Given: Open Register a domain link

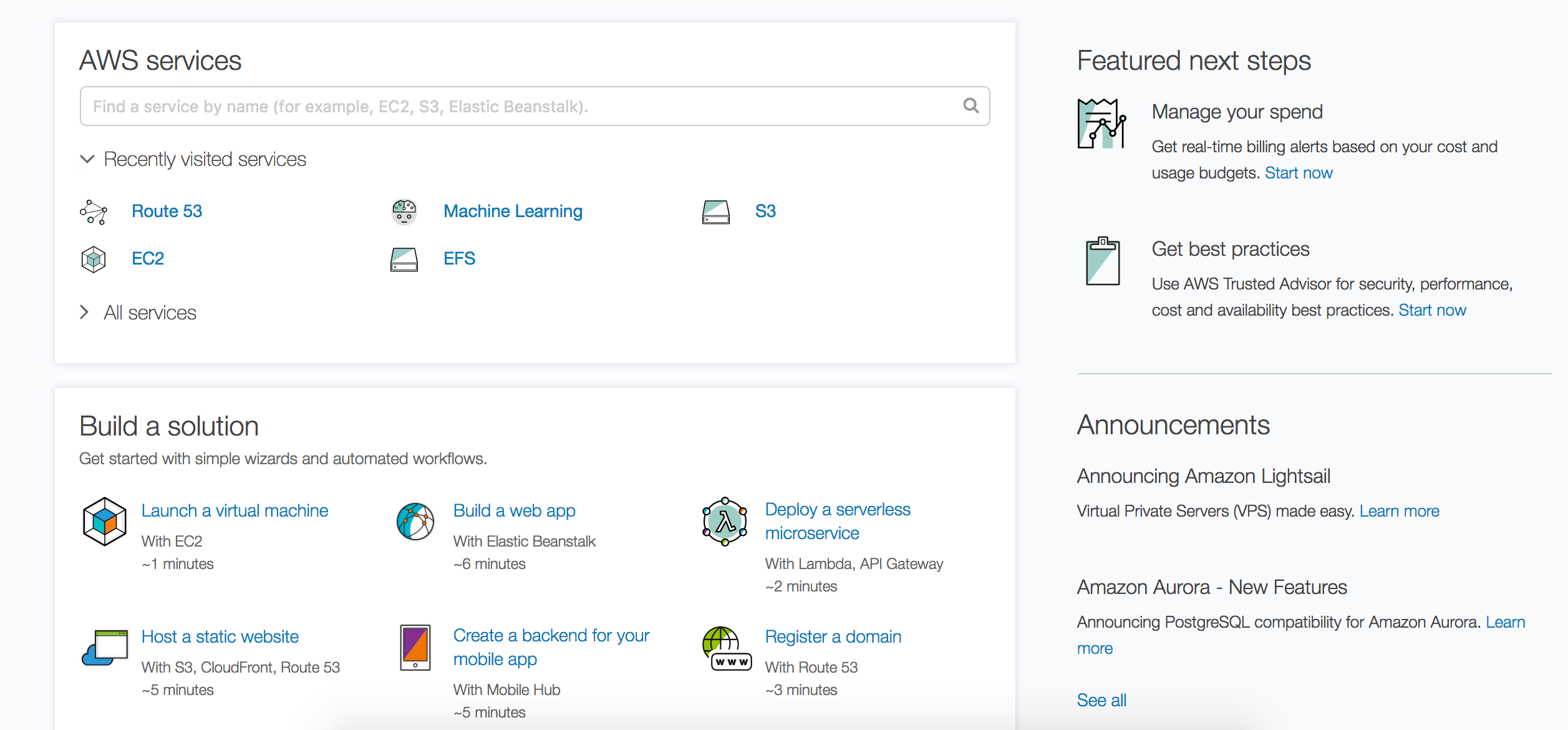Looking at the screenshot, I should 833,636.
